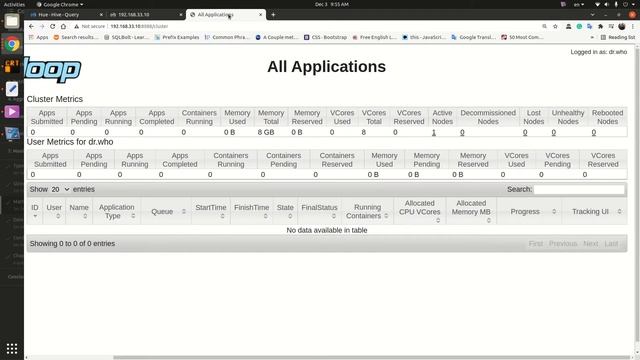Open the Chrome three-dot menu
Image resolution: width=640 pixels, height=360 pixels.
coord(633,26)
